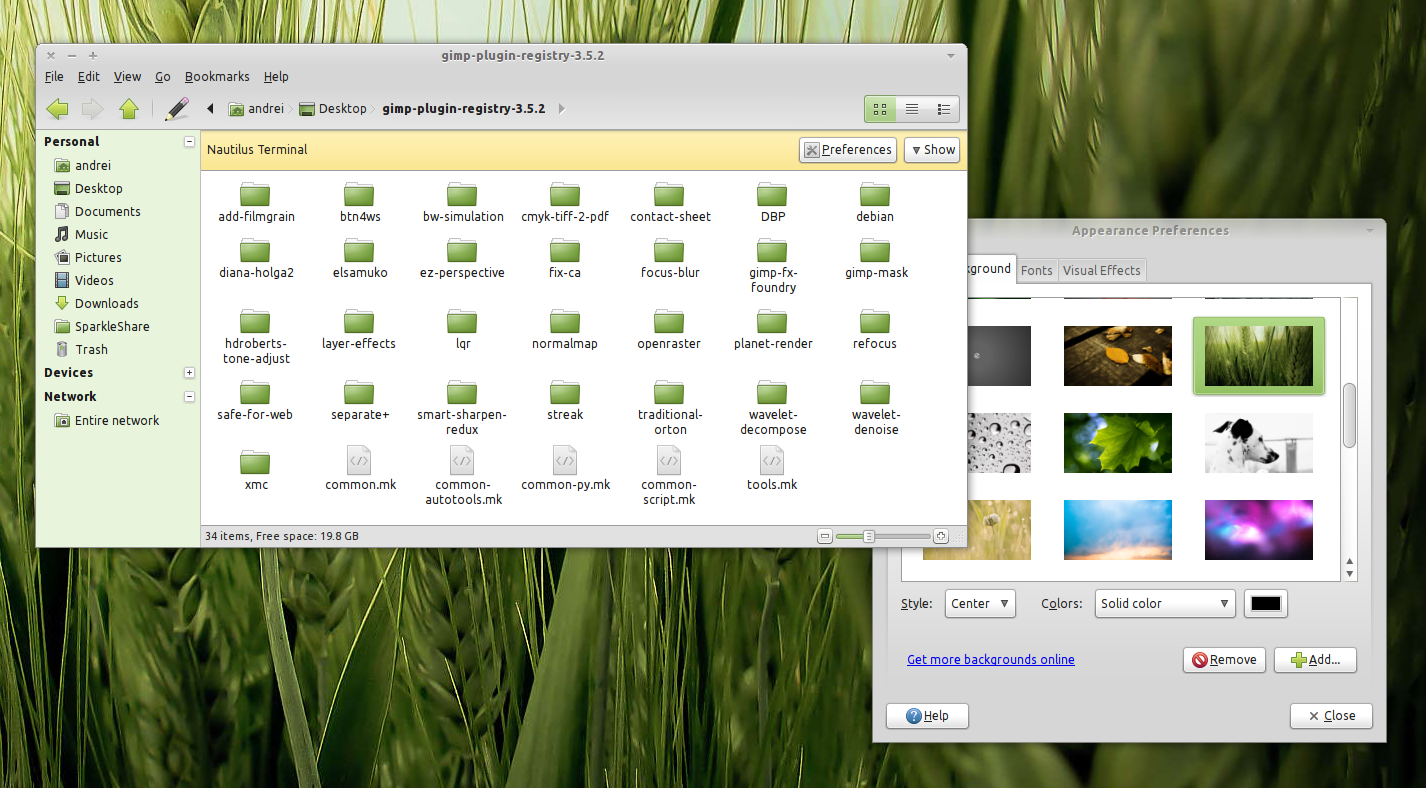Open the View menu
The height and width of the screenshot is (788, 1426).
127,77
